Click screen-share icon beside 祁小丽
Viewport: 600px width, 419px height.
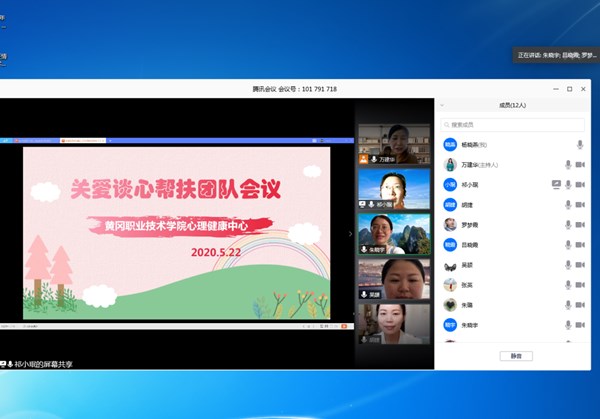555,185
